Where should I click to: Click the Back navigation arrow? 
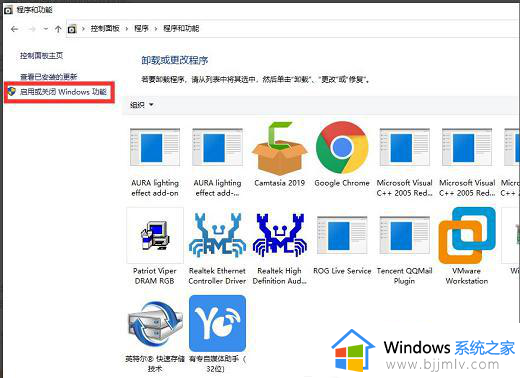pyautogui.click(x=14, y=29)
